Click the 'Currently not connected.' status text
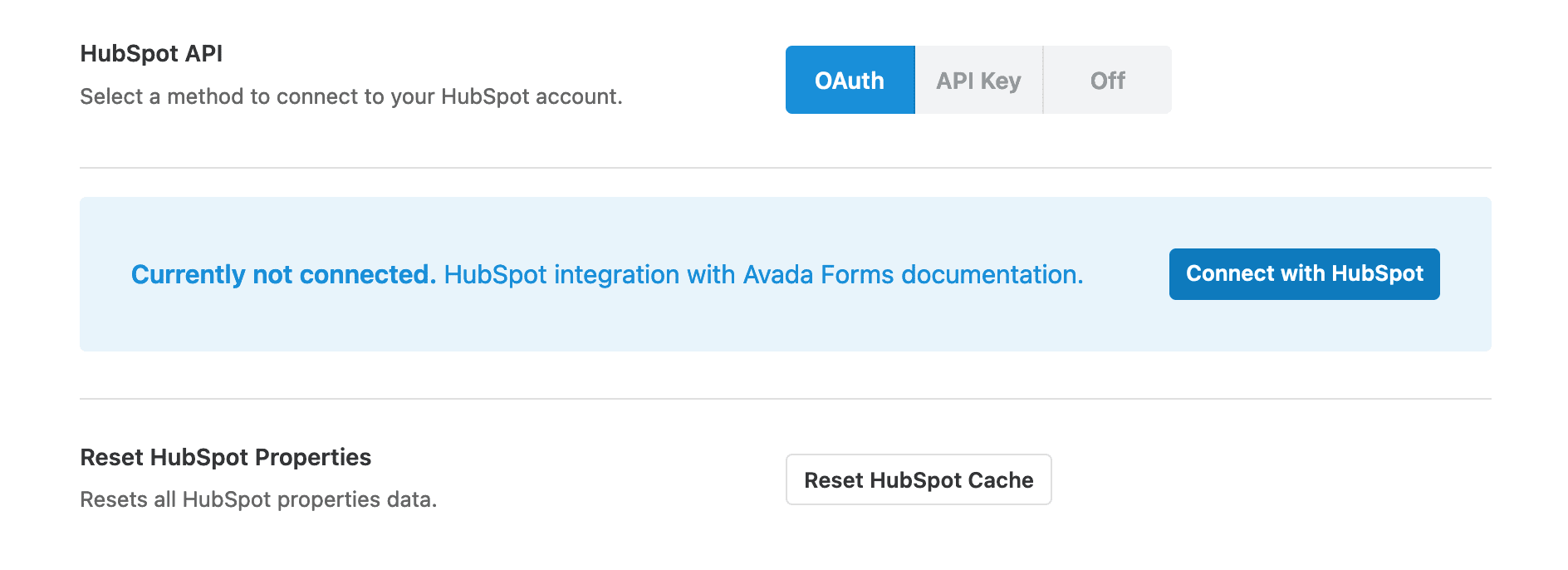This screenshot has width=1568, height=570. 283,275
